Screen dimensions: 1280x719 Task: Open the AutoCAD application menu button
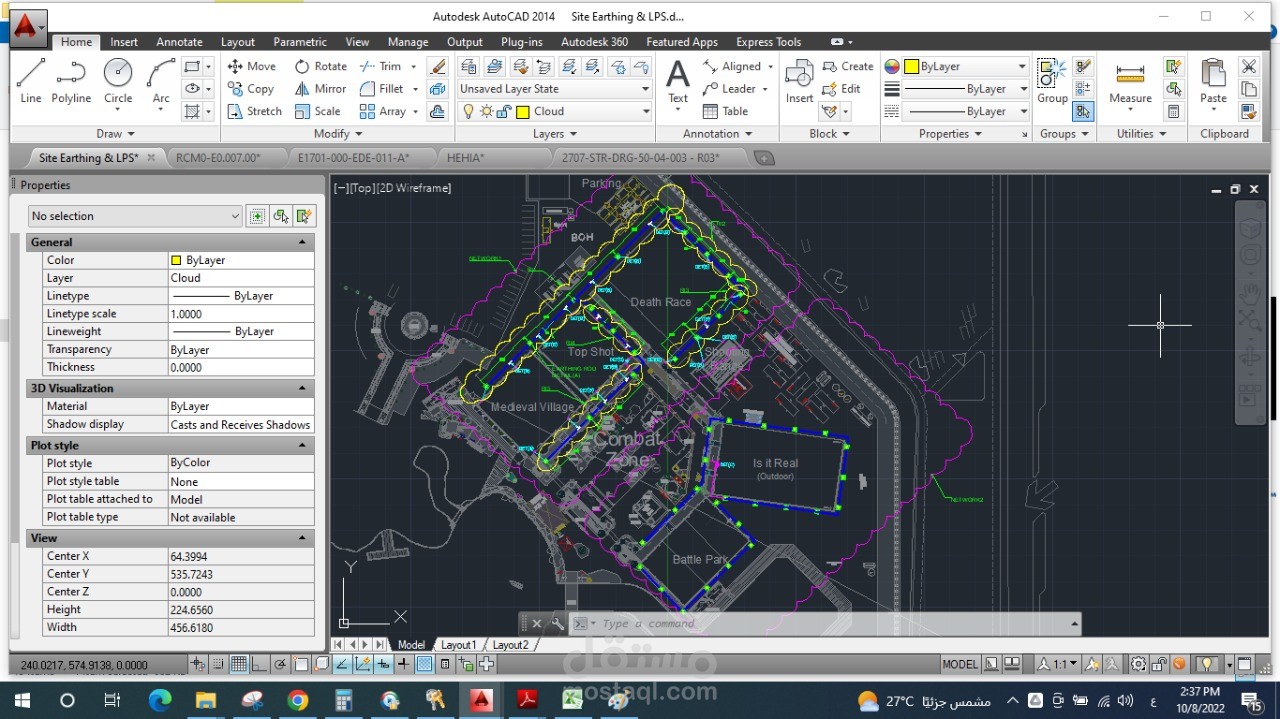[x=28, y=29]
